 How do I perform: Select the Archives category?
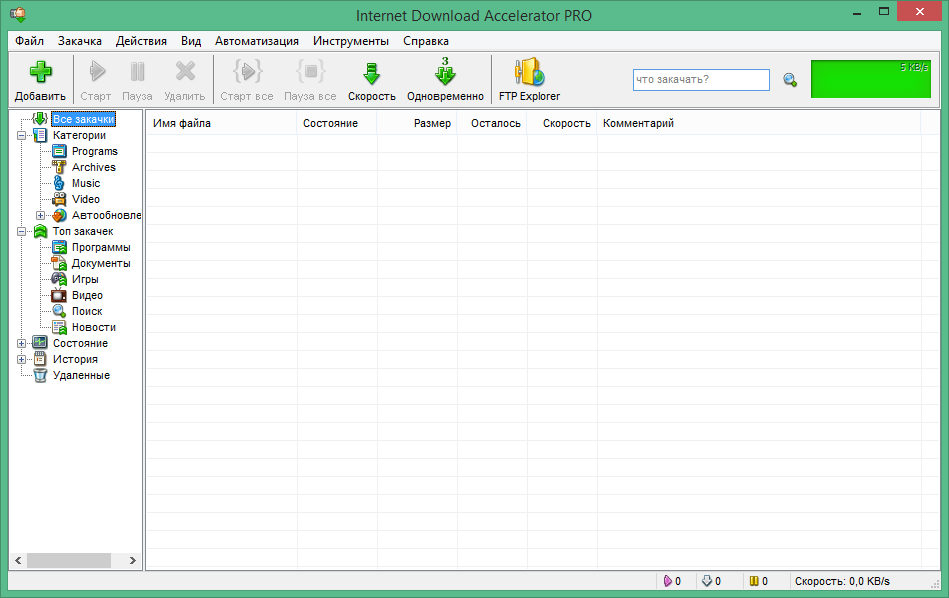pos(94,167)
